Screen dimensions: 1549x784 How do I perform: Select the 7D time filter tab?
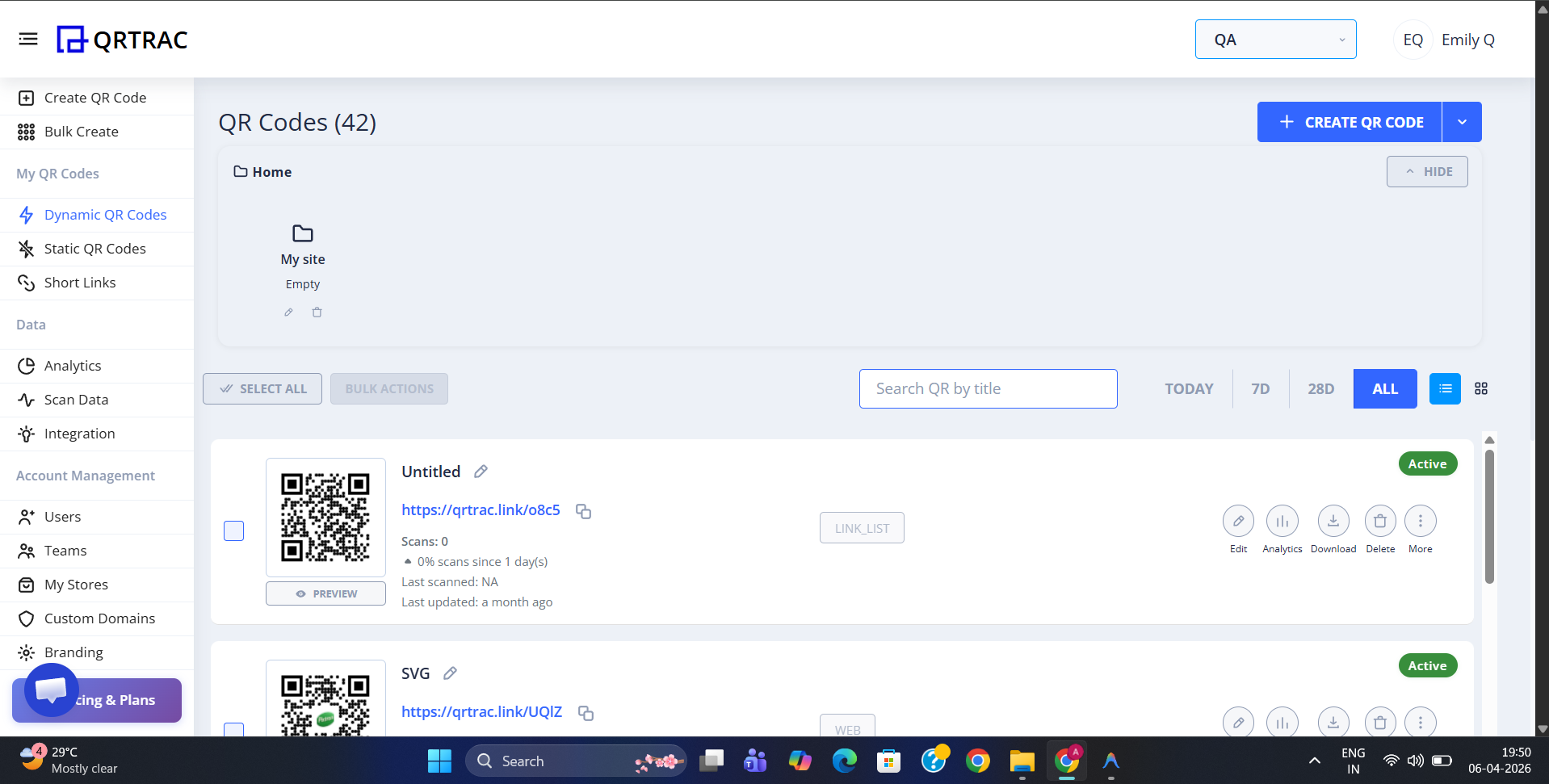(1260, 388)
